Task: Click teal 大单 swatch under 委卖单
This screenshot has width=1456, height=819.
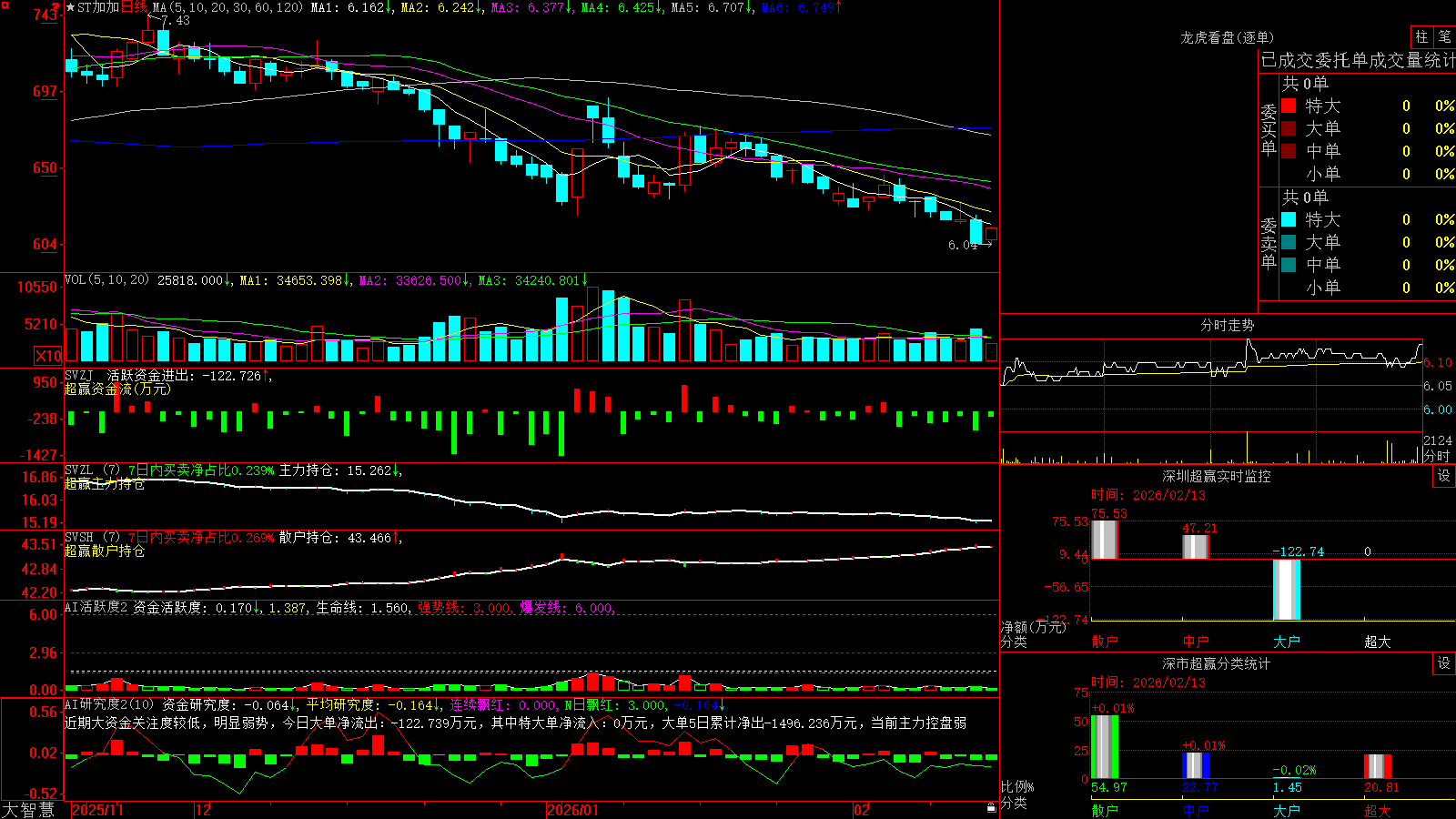Action: click(1289, 242)
